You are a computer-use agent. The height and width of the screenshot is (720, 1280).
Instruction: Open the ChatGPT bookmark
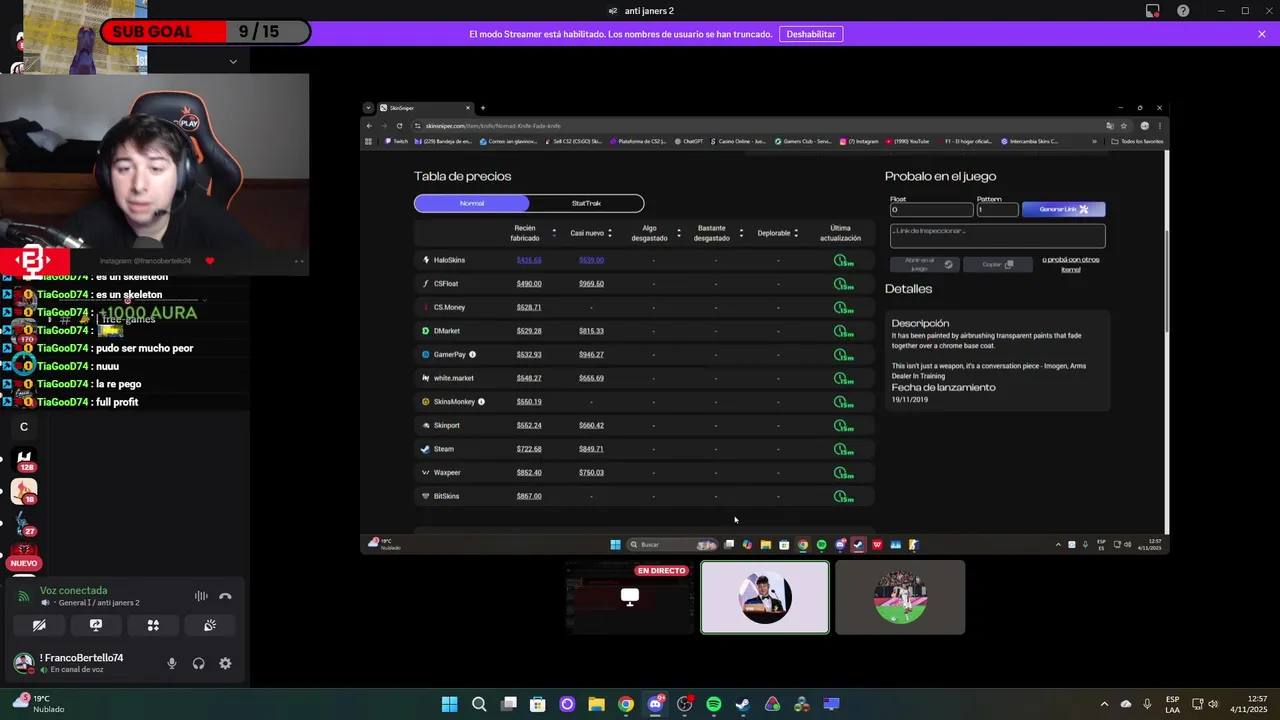(x=689, y=141)
